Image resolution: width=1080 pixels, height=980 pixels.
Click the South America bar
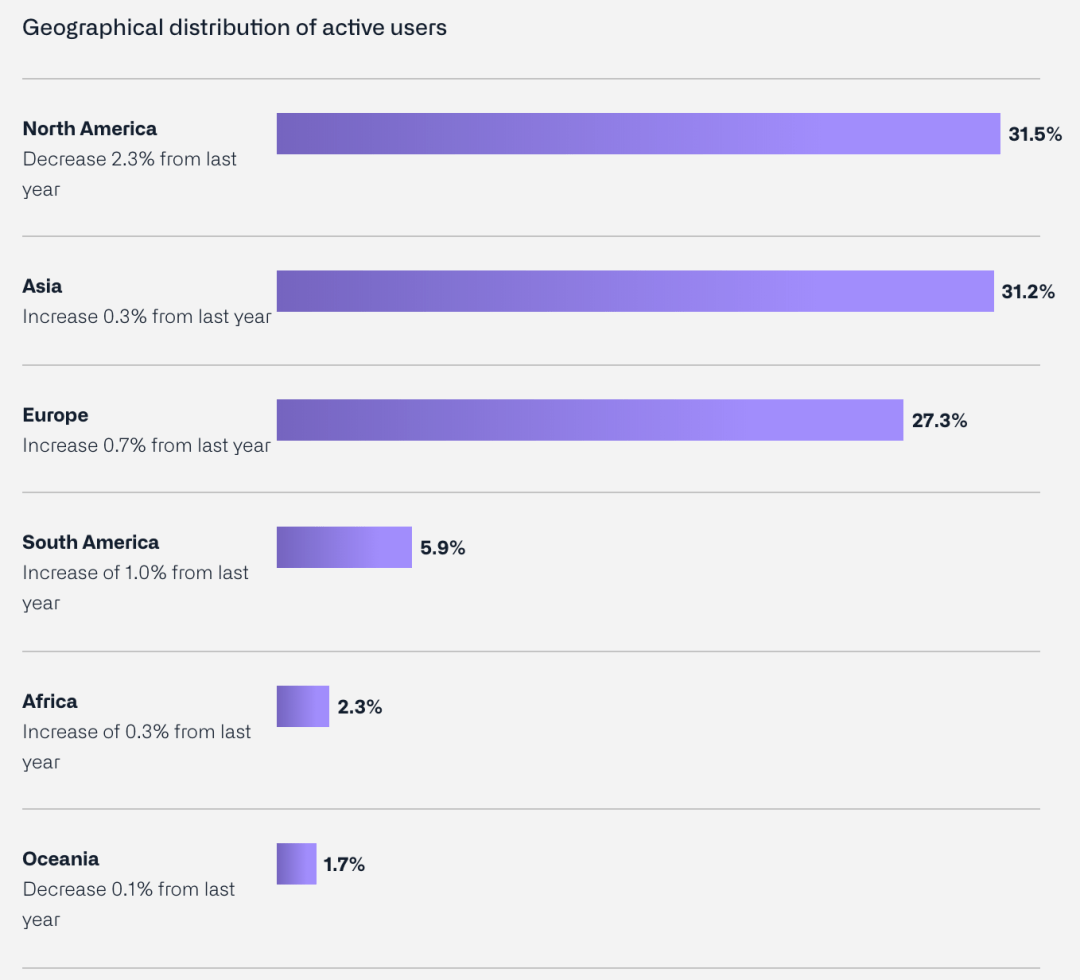pyautogui.click(x=344, y=547)
